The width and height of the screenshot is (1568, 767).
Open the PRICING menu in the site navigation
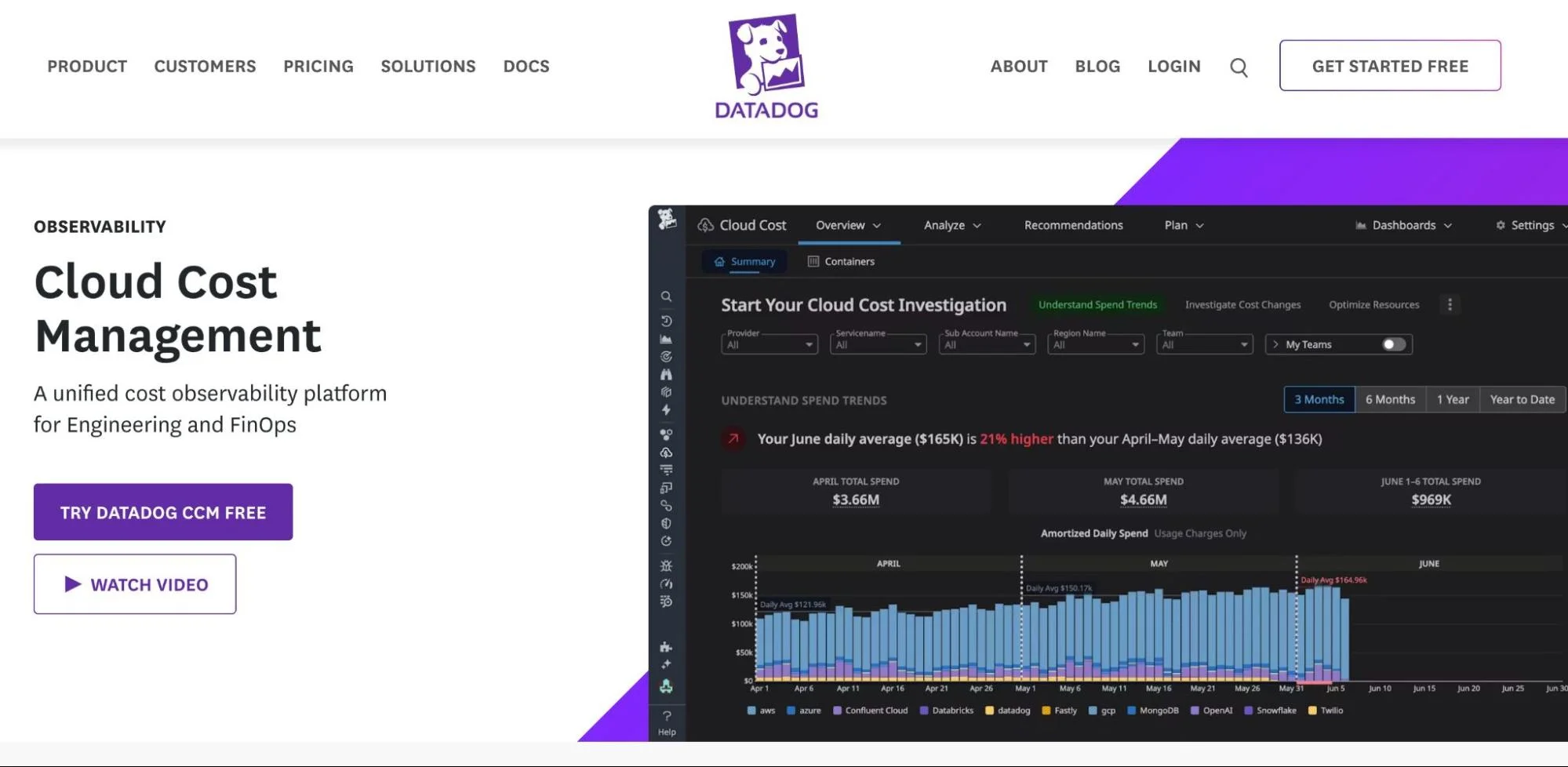(318, 66)
